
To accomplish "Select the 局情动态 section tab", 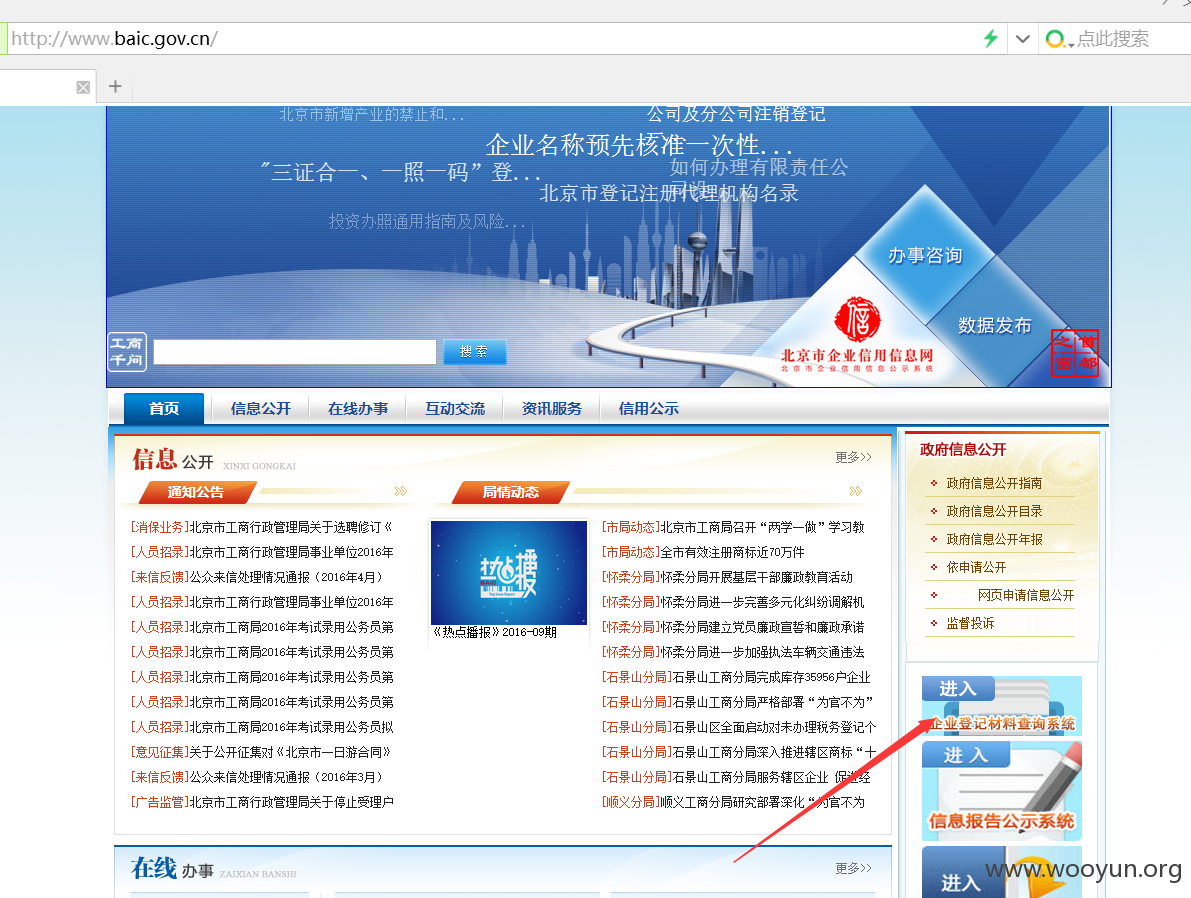I will tap(510, 492).
